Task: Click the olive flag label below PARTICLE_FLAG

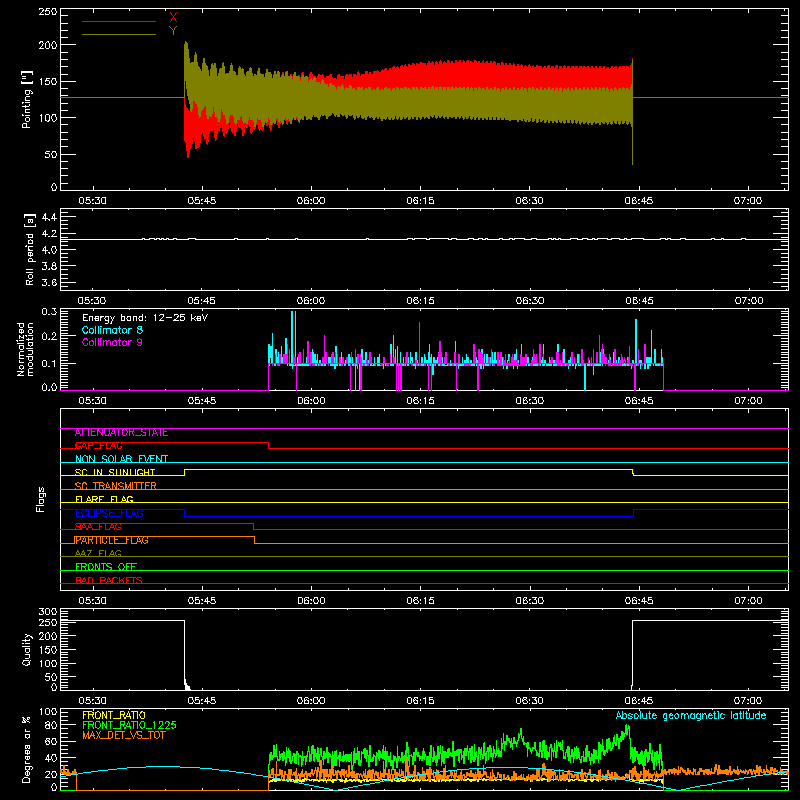Action: [98, 553]
